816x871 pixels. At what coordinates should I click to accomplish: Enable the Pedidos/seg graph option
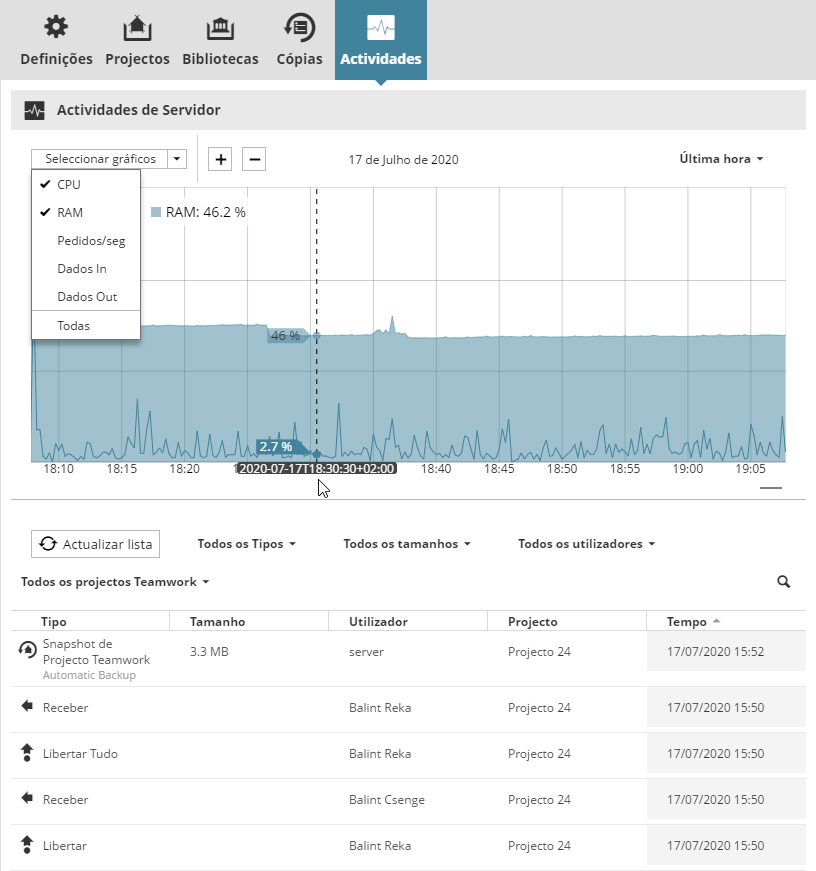(91, 241)
